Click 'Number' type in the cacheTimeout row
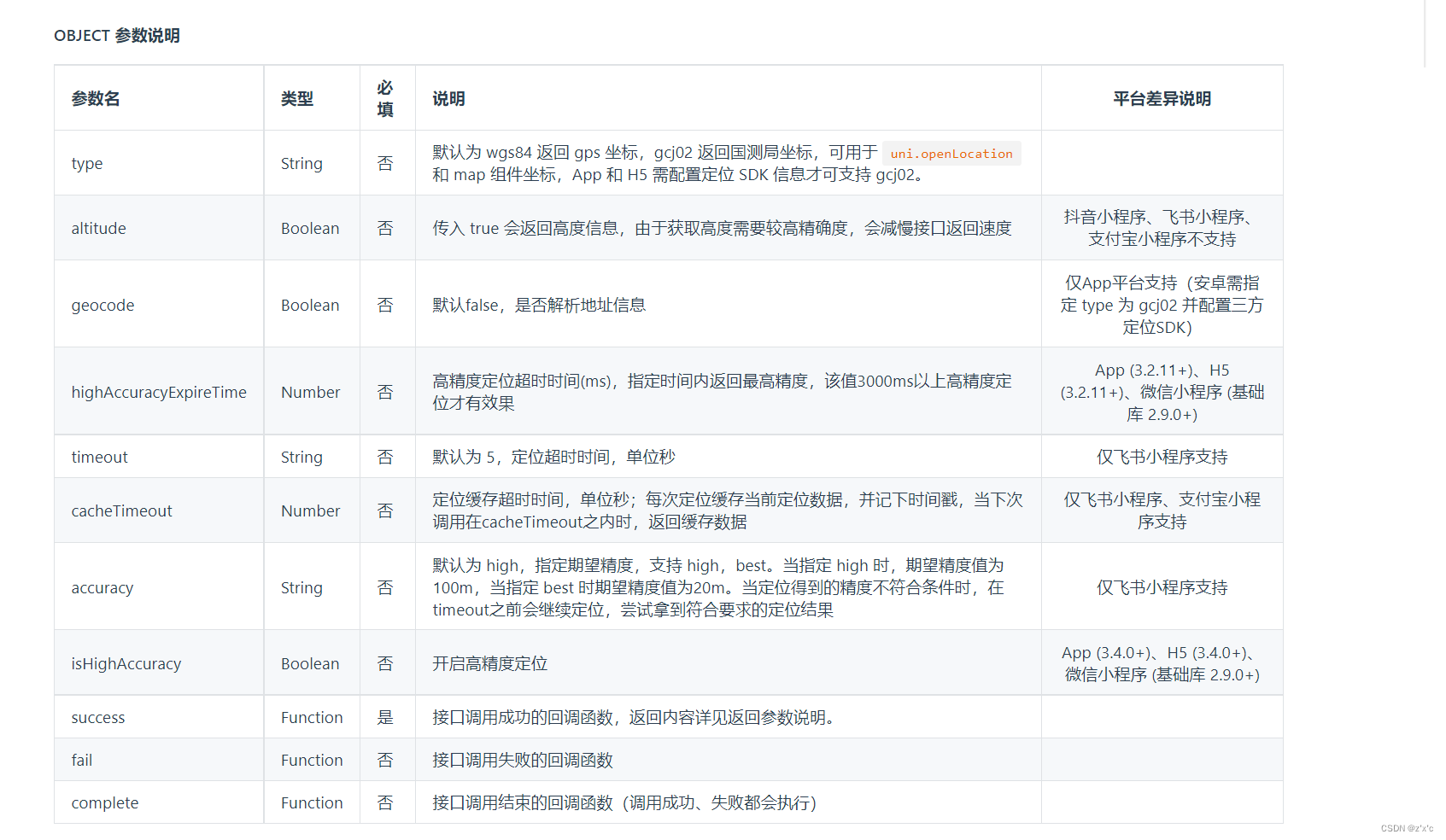 (311, 510)
